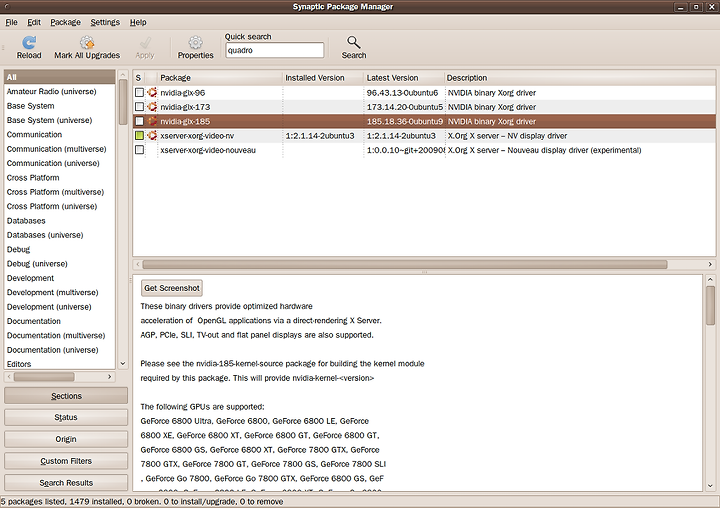Click the Search magnifier icon
720x508 pixels.
(x=354, y=42)
